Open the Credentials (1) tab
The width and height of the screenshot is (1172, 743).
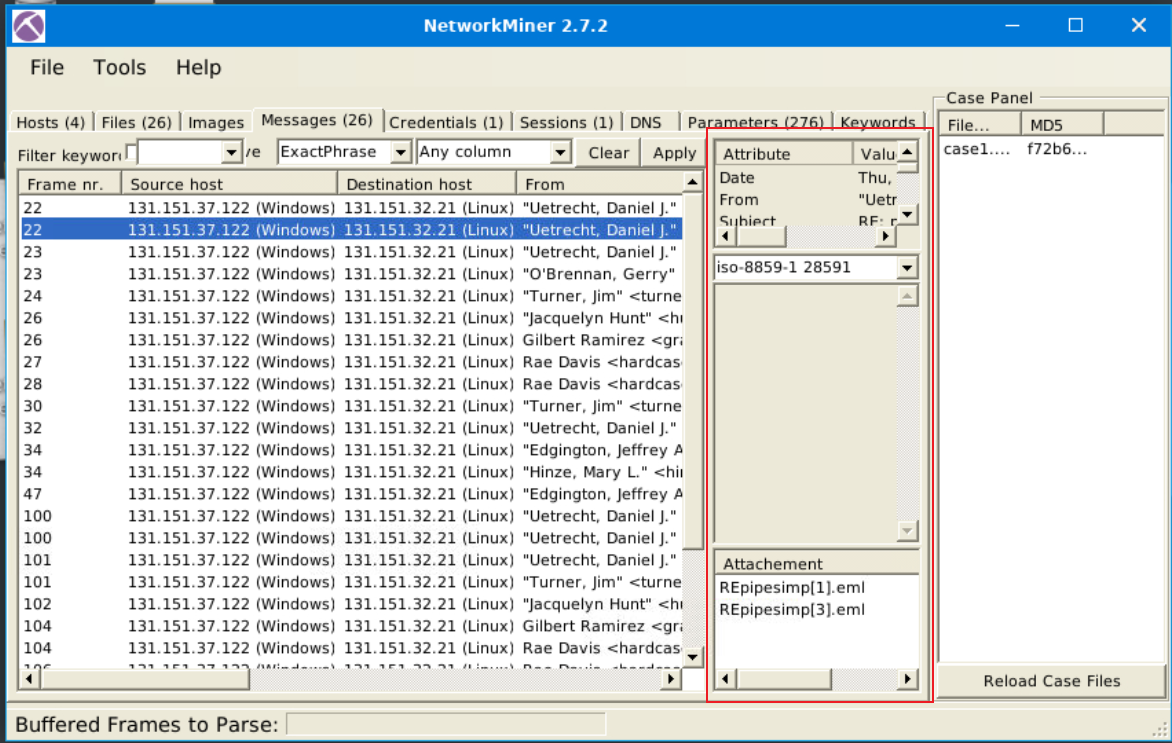(446, 123)
